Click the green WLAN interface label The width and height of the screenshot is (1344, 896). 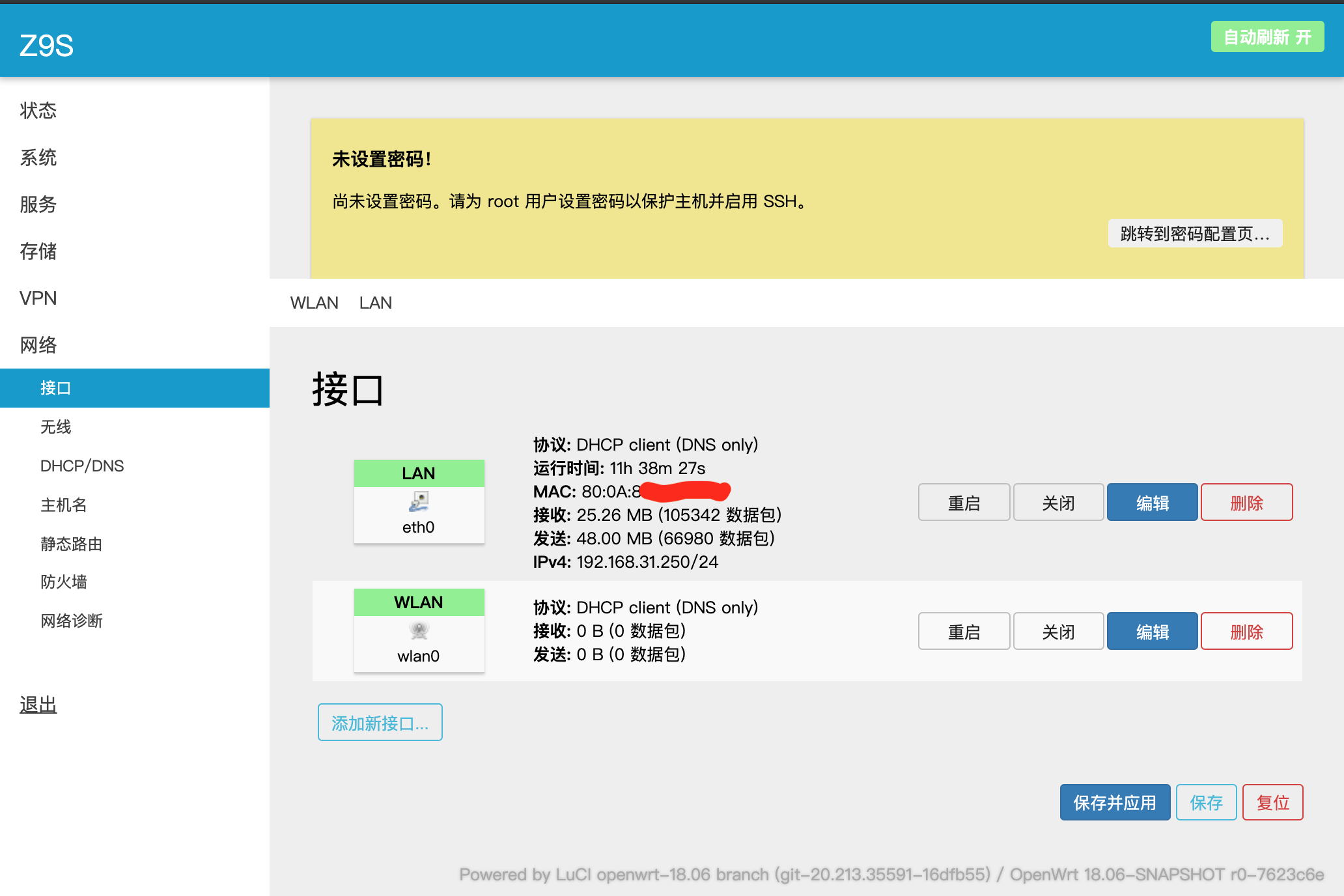coord(419,602)
